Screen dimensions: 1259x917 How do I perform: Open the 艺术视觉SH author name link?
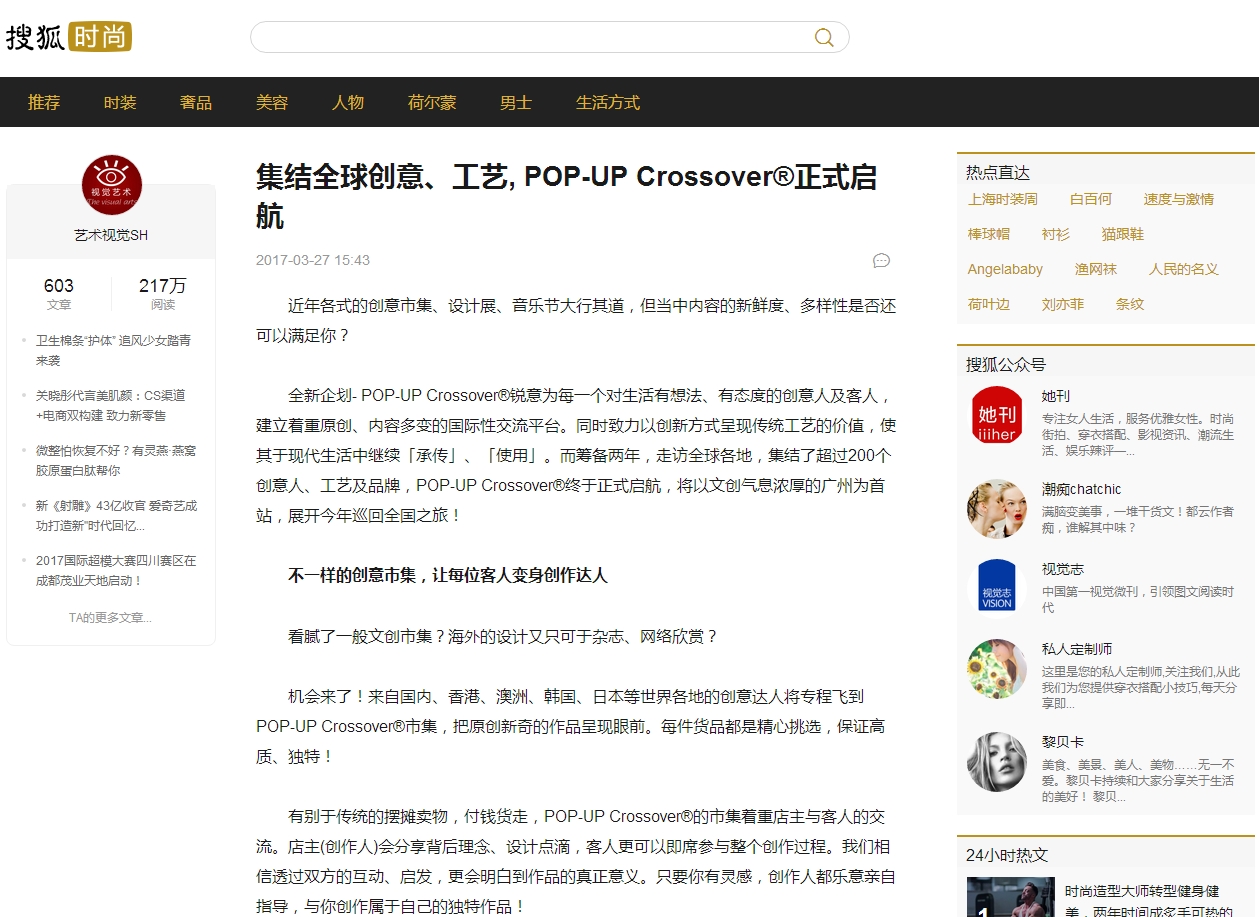[111, 235]
